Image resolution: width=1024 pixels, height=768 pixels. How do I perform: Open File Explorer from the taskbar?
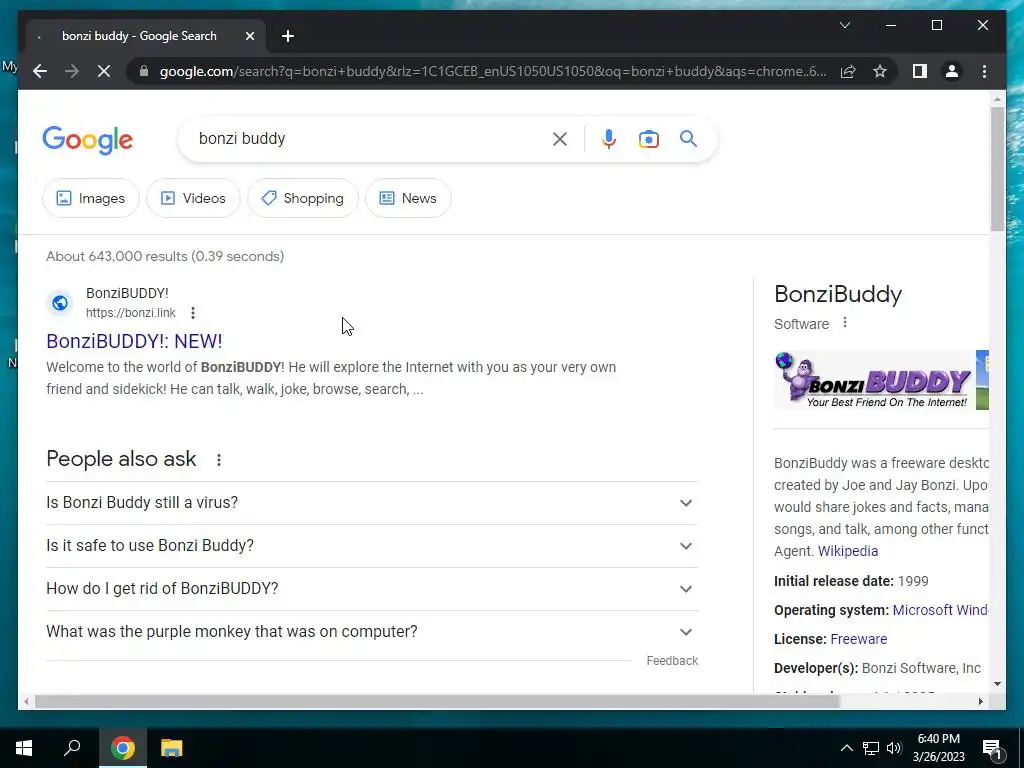(x=171, y=748)
